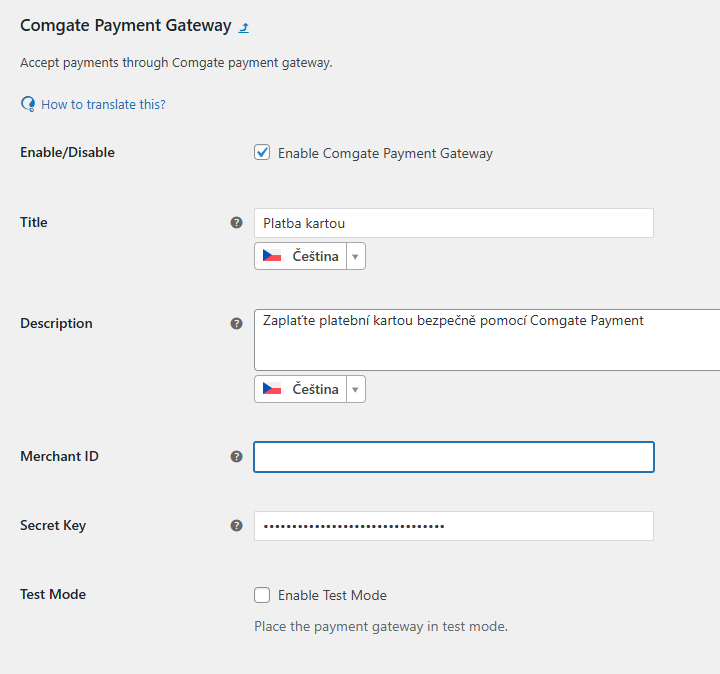Click the "Place the payment gateway in test mode." text
The height and width of the screenshot is (674, 720).
(x=381, y=627)
